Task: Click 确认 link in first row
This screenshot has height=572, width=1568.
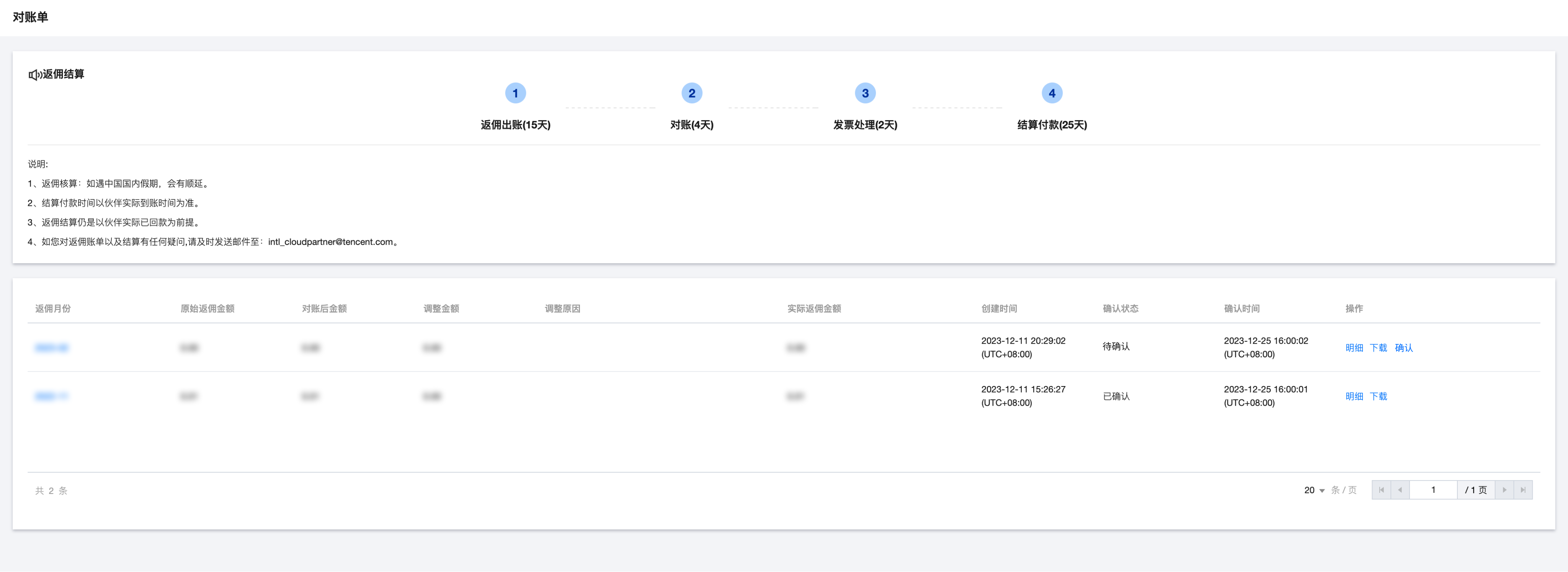Action: 1404,347
